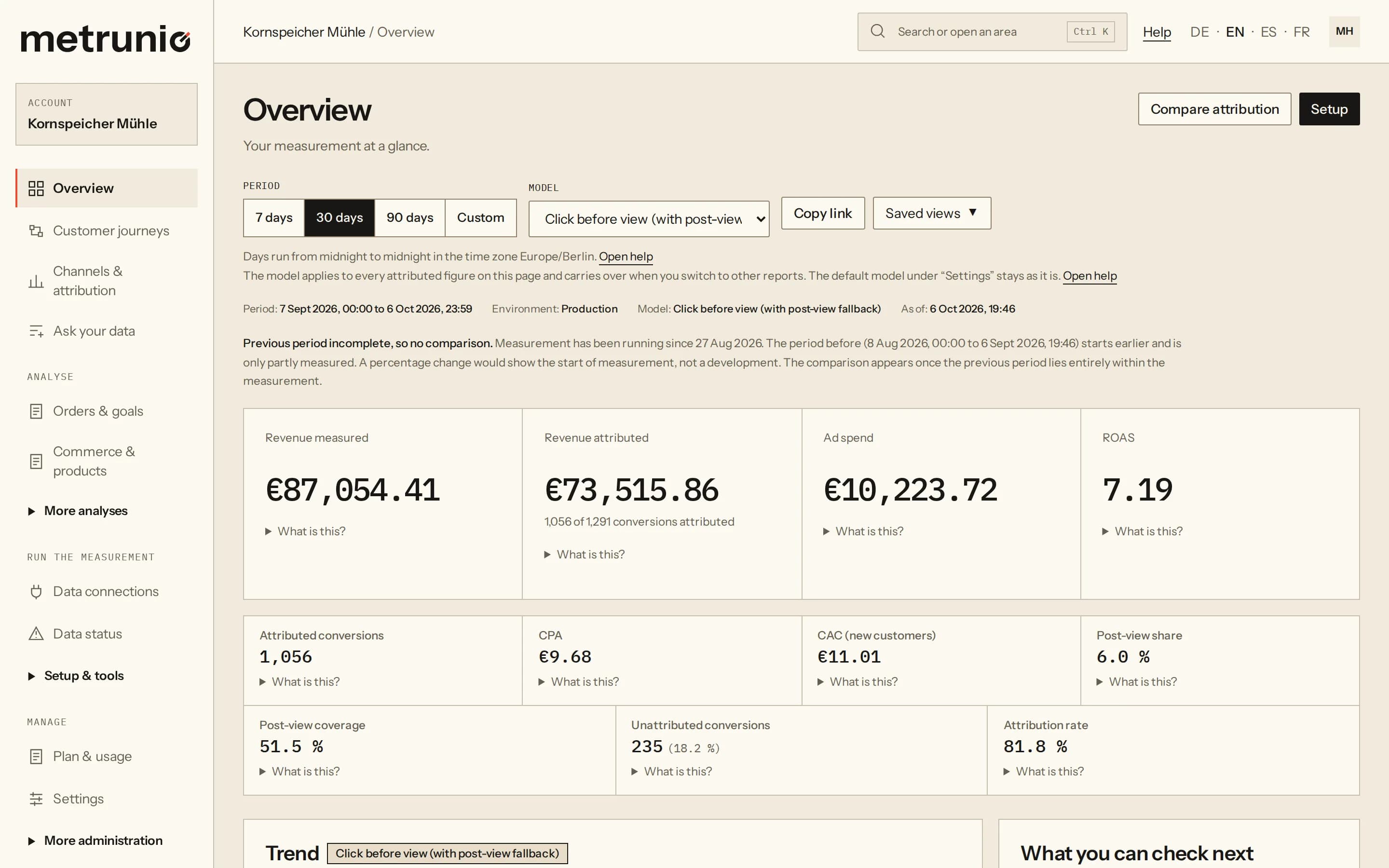Click the Copy link button
The width and height of the screenshot is (1389, 868).
coord(822,214)
